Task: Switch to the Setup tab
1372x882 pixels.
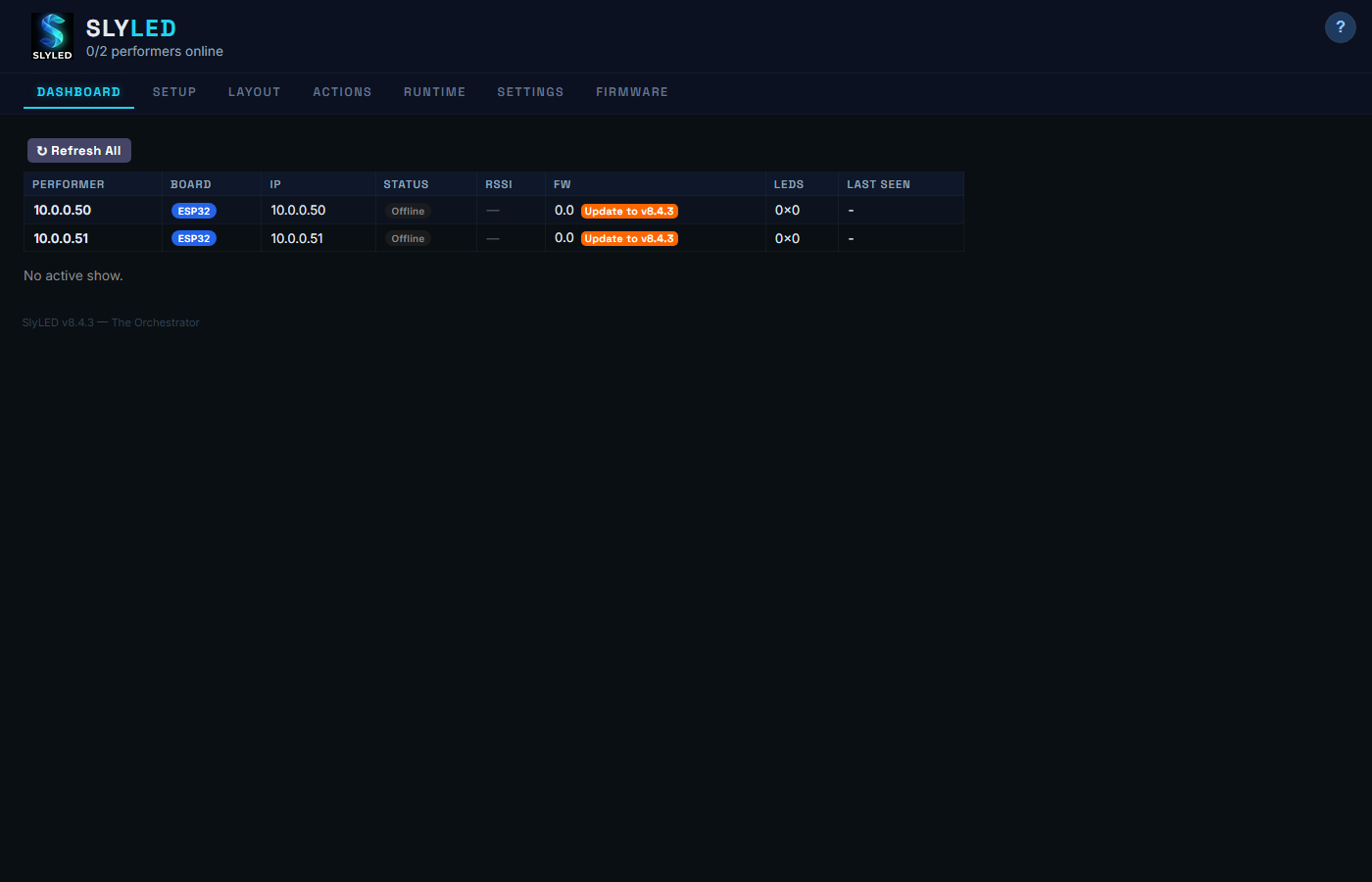Action: [x=174, y=92]
